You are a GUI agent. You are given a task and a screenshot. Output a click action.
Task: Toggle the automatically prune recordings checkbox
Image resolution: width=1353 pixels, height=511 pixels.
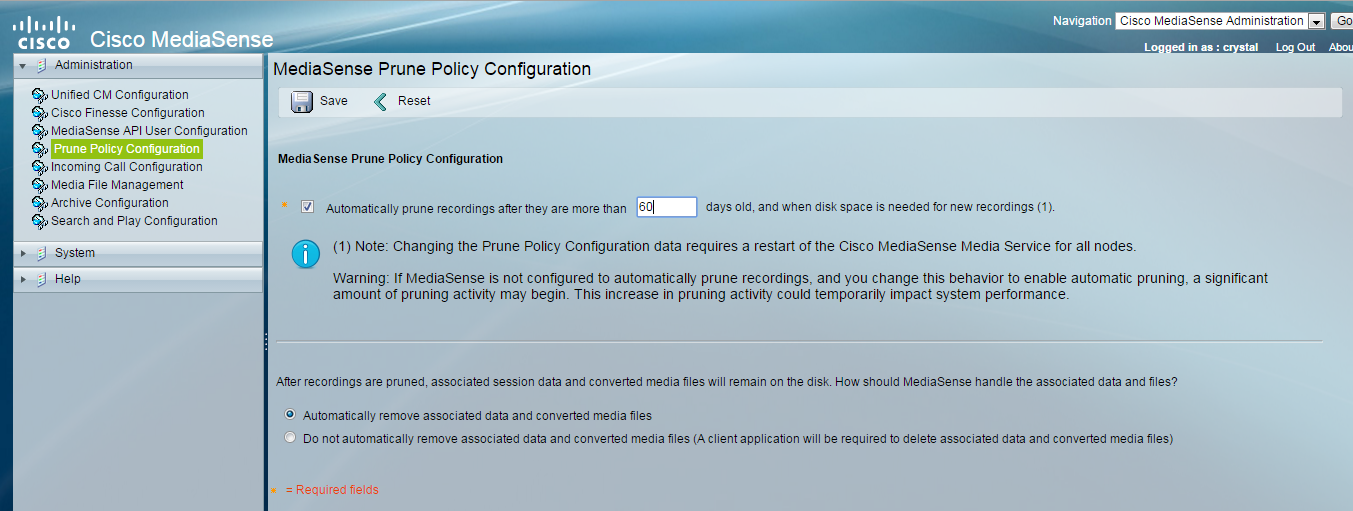tap(307, 207)
